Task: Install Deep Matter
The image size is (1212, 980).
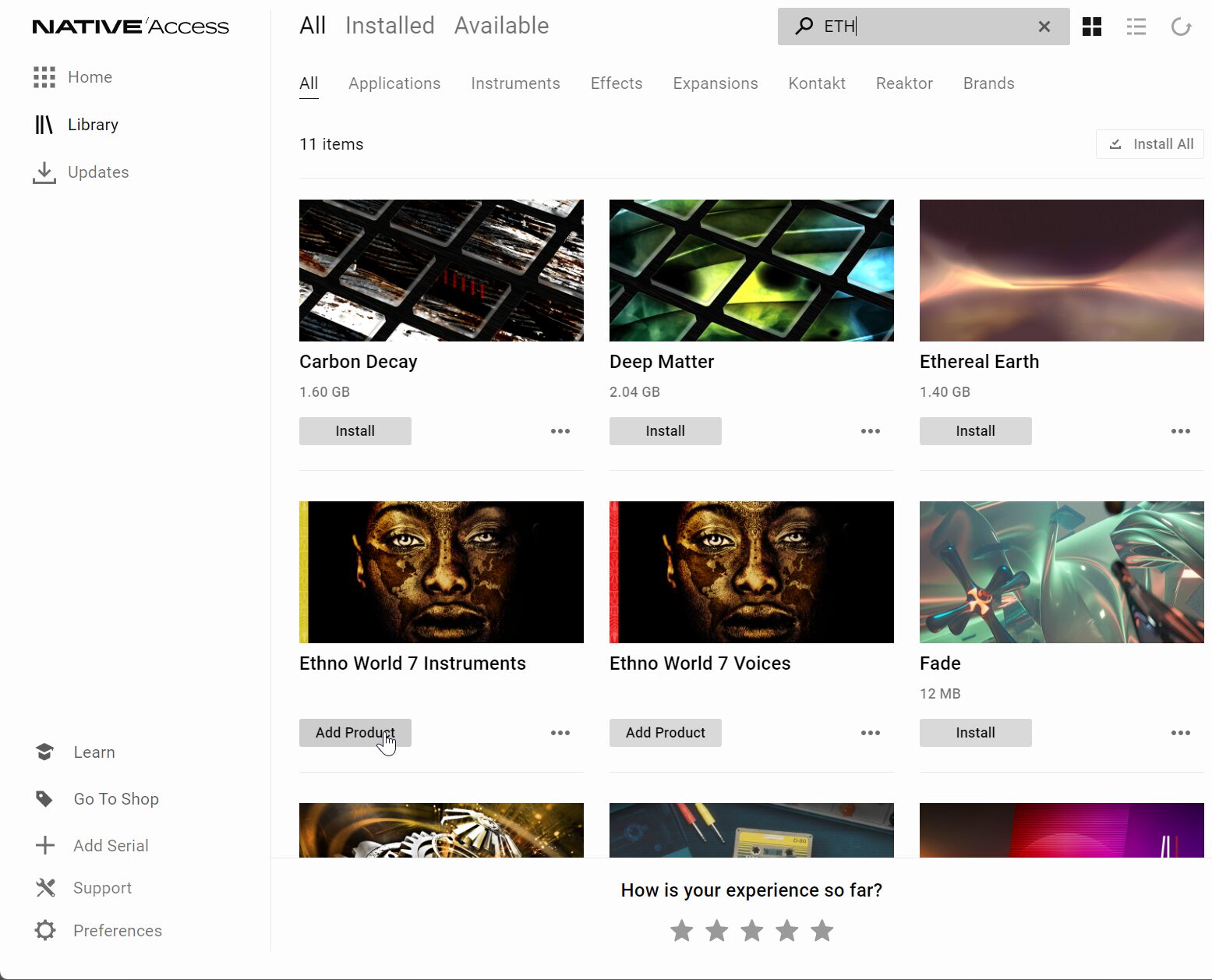Action: (x=666, y=431)
